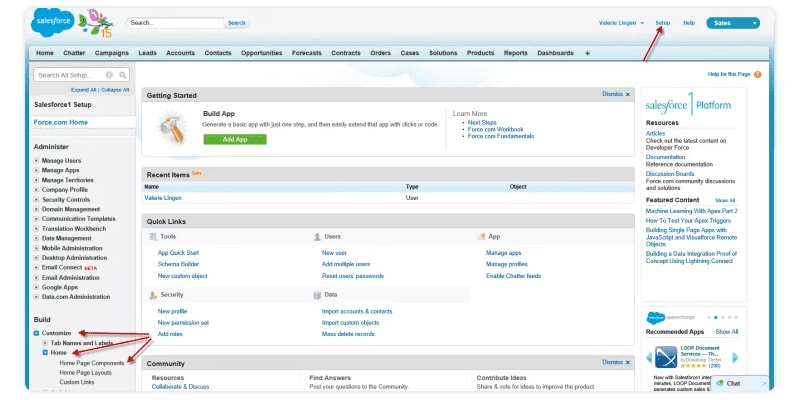Click the Discussion Boards link
The height and width of the screenshot is (400, 800).
[670, 174]
